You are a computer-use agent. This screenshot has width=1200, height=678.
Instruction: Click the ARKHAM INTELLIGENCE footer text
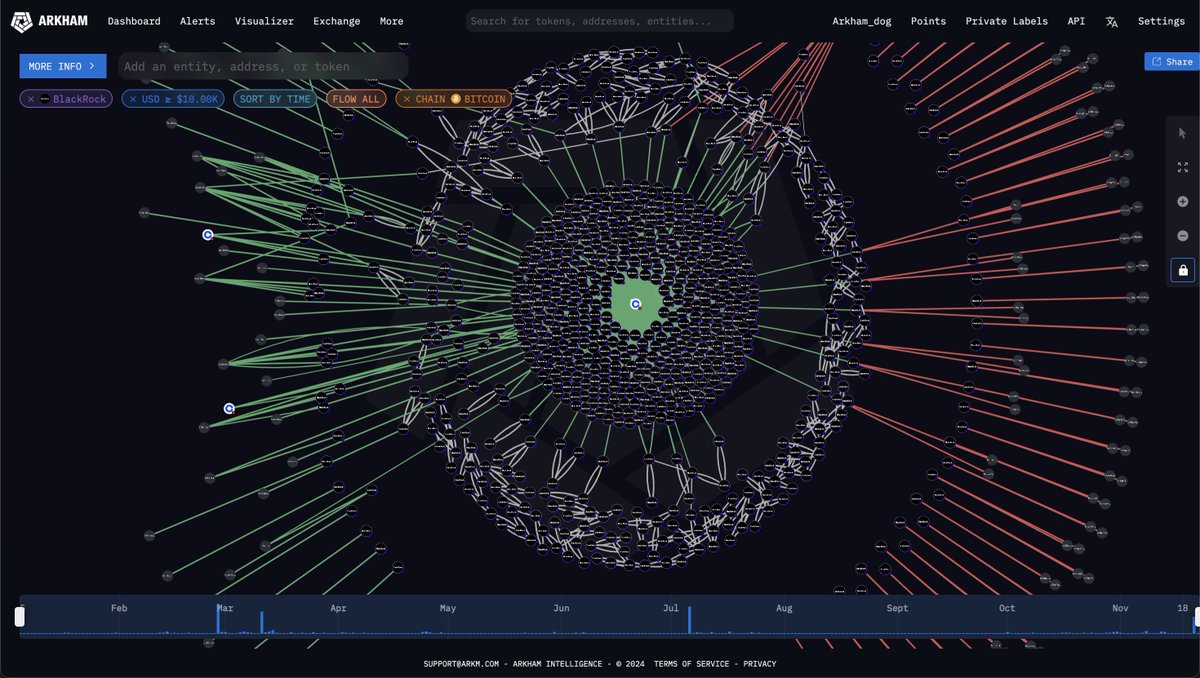pyautogui.click(x=559, y=664)
